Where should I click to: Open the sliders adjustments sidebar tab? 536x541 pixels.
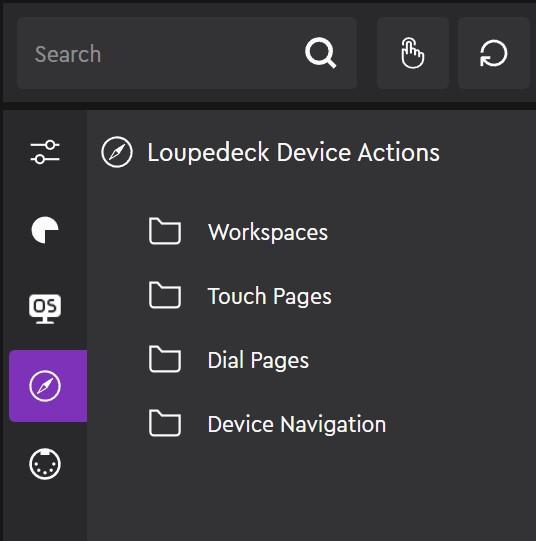tap(45, 152)
